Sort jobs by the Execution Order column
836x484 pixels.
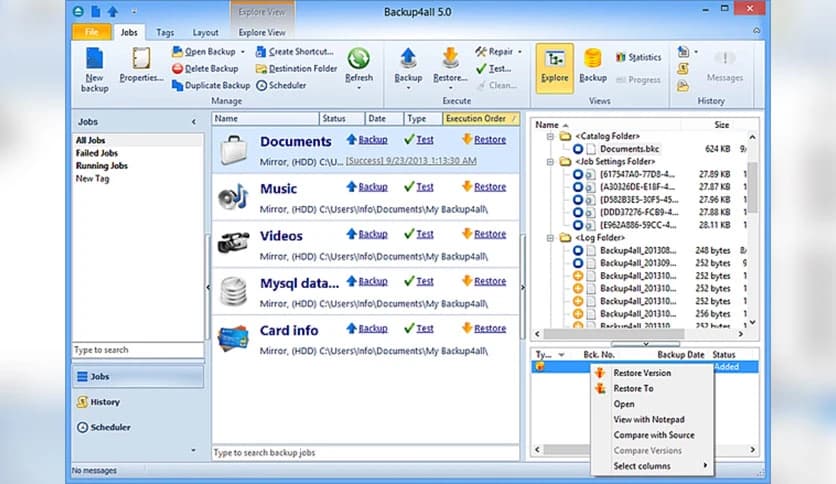[x=480, y=119]
